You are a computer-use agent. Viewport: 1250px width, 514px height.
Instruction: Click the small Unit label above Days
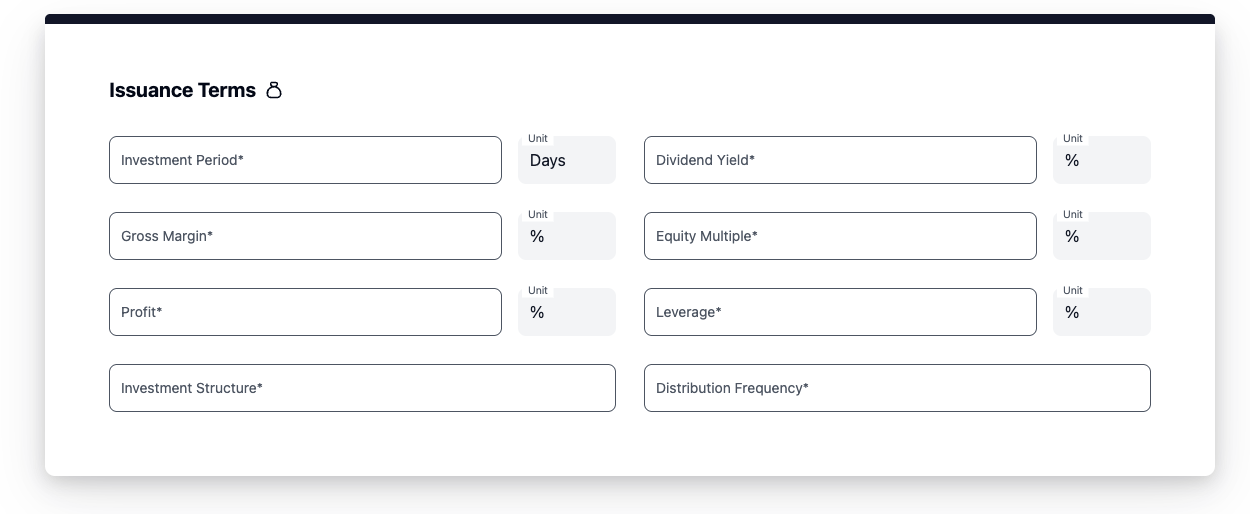coord(538,139)
